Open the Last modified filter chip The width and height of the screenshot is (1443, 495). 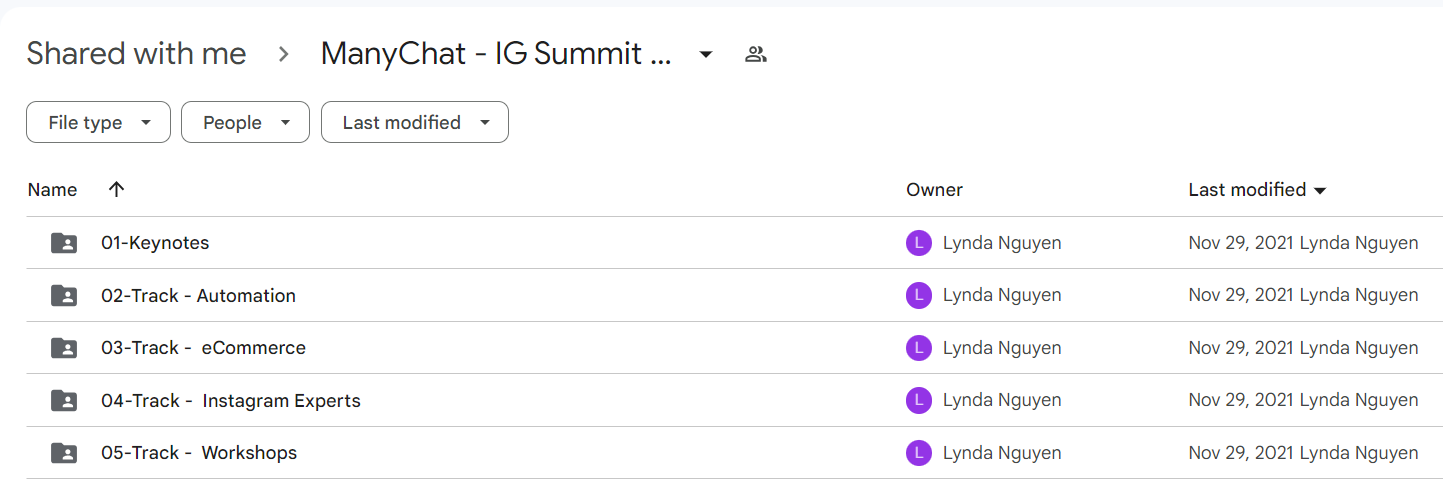click(x=415, y=122)
